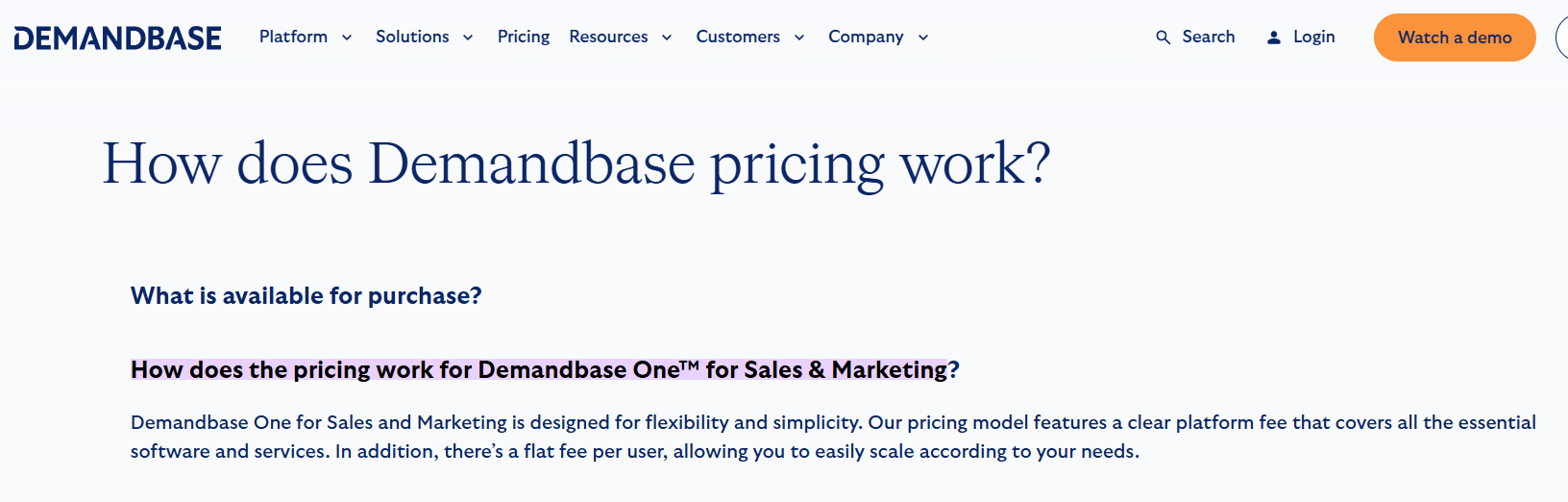Click the Login text link

pyautogui.click(x=1313, y=37)
